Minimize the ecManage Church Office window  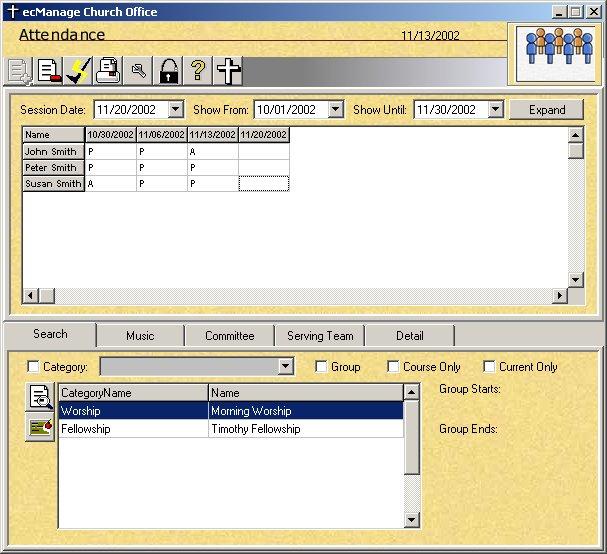tap(559, 12)
